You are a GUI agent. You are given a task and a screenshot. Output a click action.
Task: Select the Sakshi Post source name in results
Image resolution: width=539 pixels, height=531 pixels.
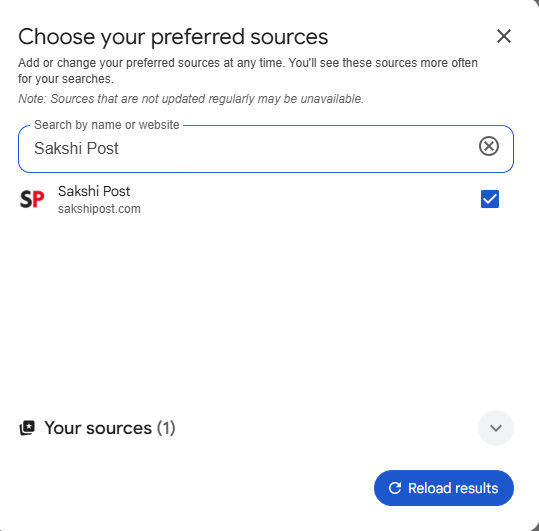coord(94,191)
